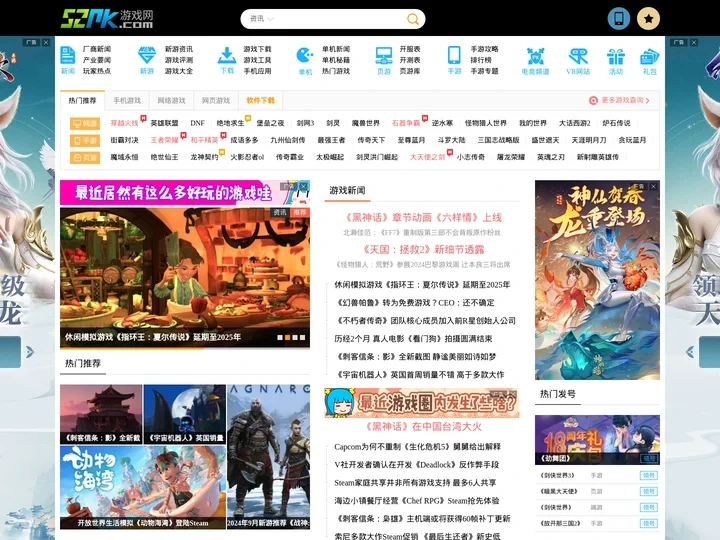Click the orange 页游 category badge
Screen dimensions: 720x540
(84, 157)
